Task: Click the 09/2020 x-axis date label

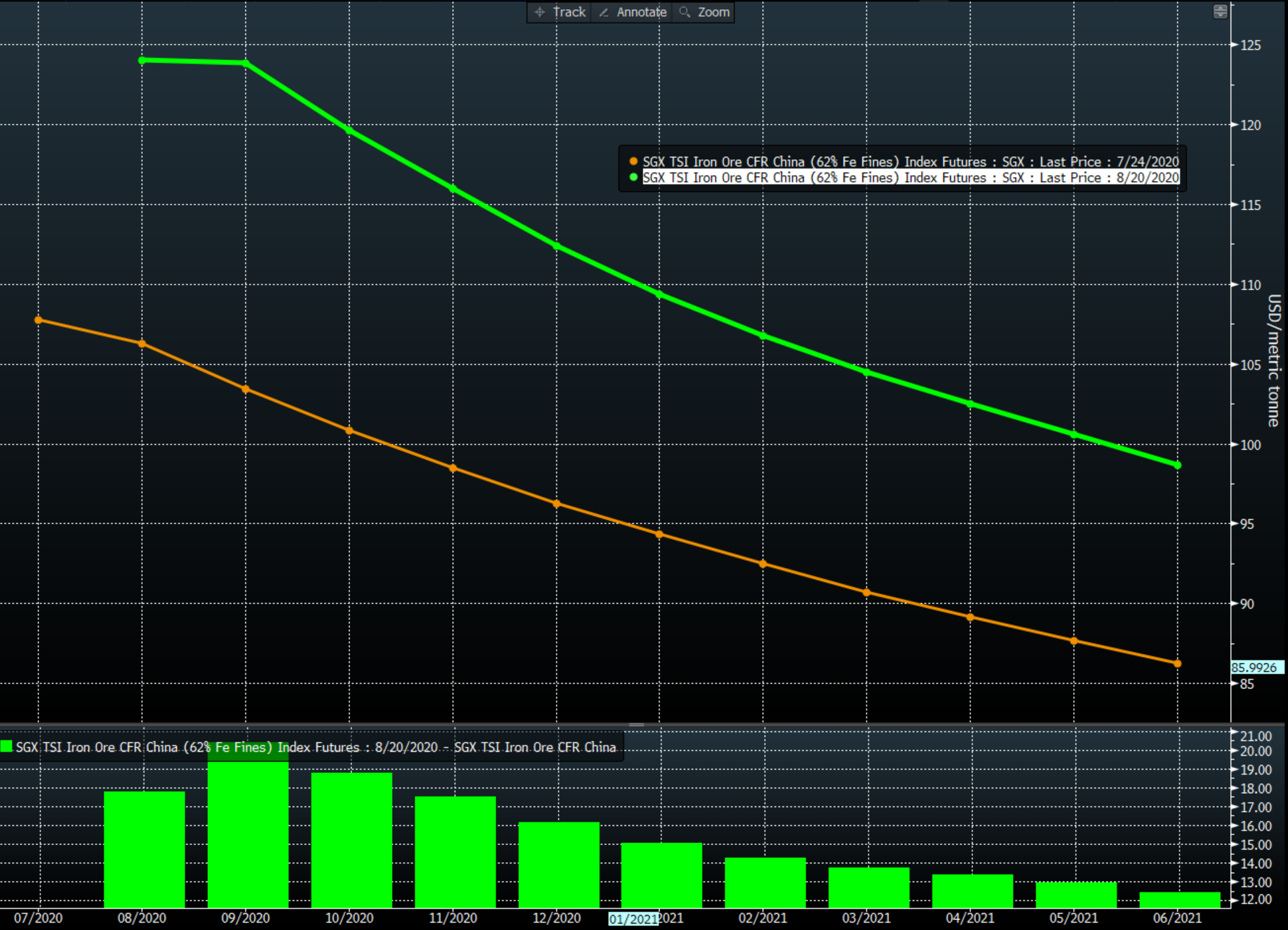Action: (245, 917)
